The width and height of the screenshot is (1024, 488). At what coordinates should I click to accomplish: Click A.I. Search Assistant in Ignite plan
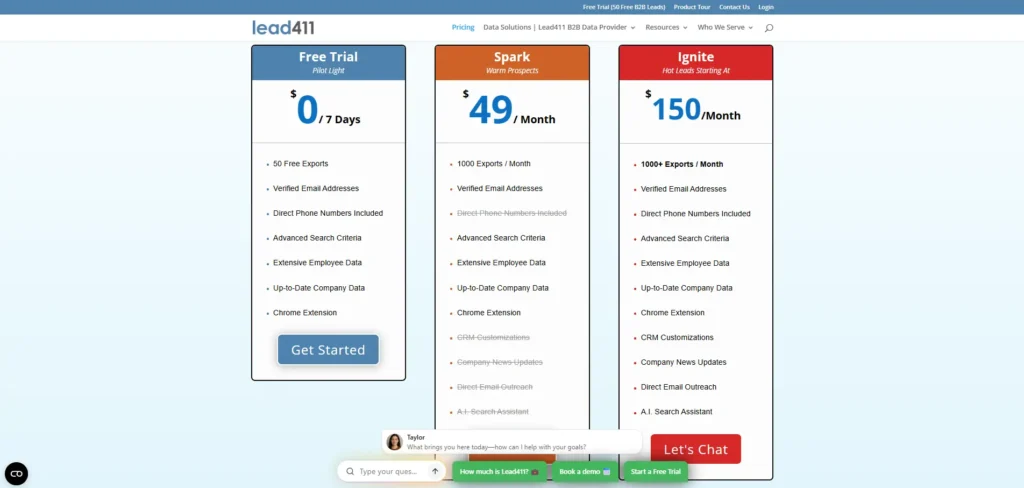pos(677,412)
